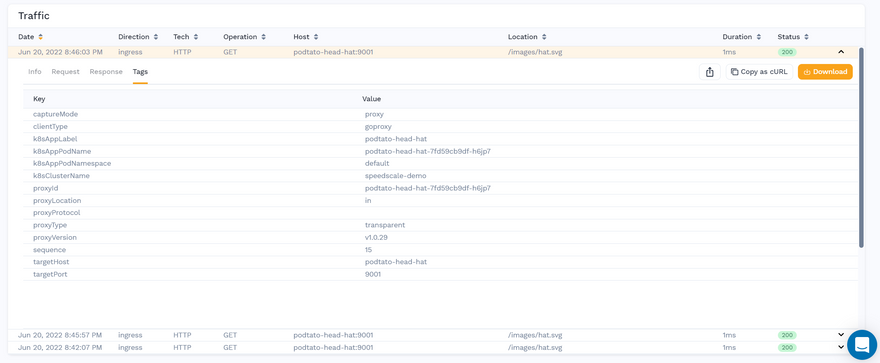The image size is (880, 363).
Task: Sort by Direction column arrows
Action: 156,37
